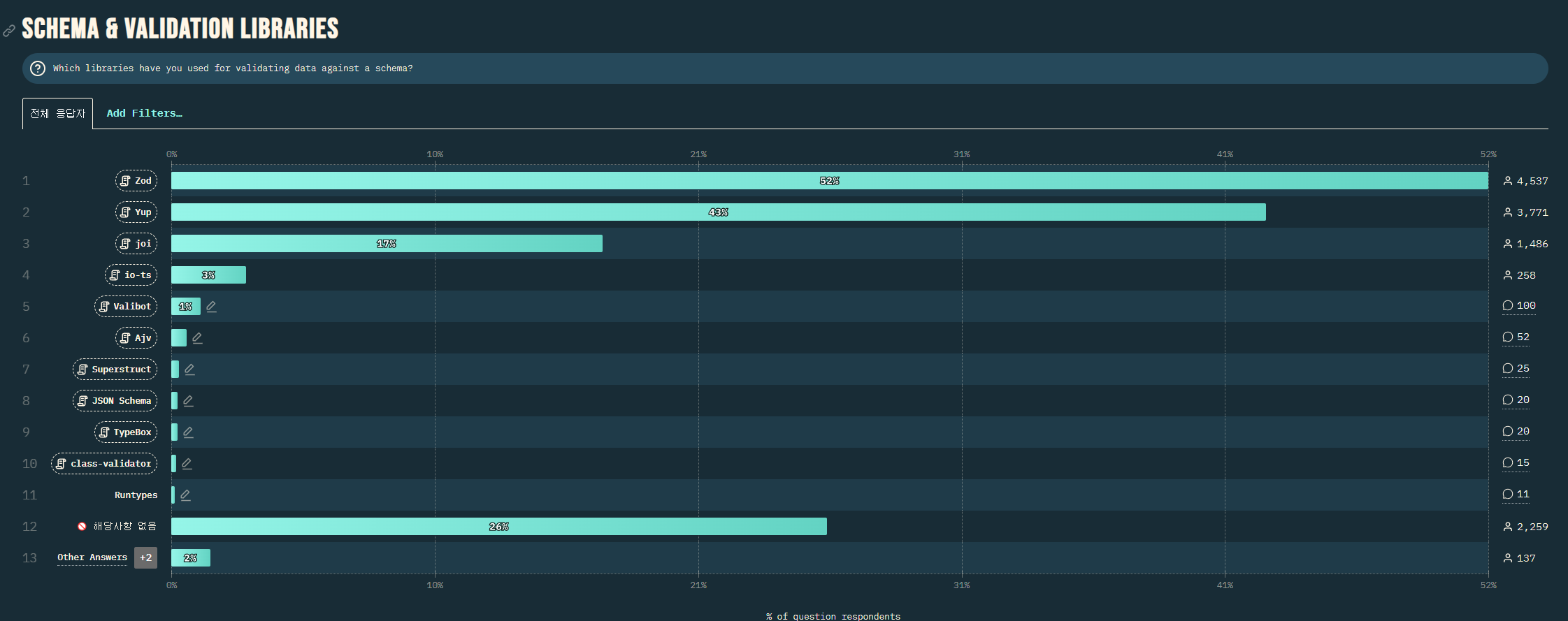
Task: Open Runtypes comments count 11
Action: (x=1516, y=495)
